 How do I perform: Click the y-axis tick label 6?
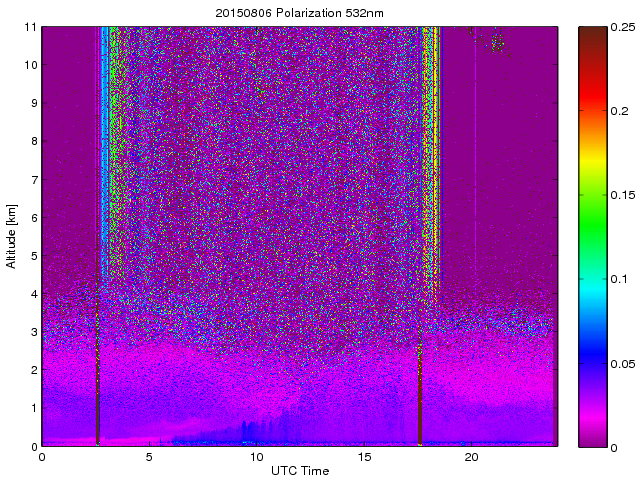pyautogui.click(x=33, y=217)
